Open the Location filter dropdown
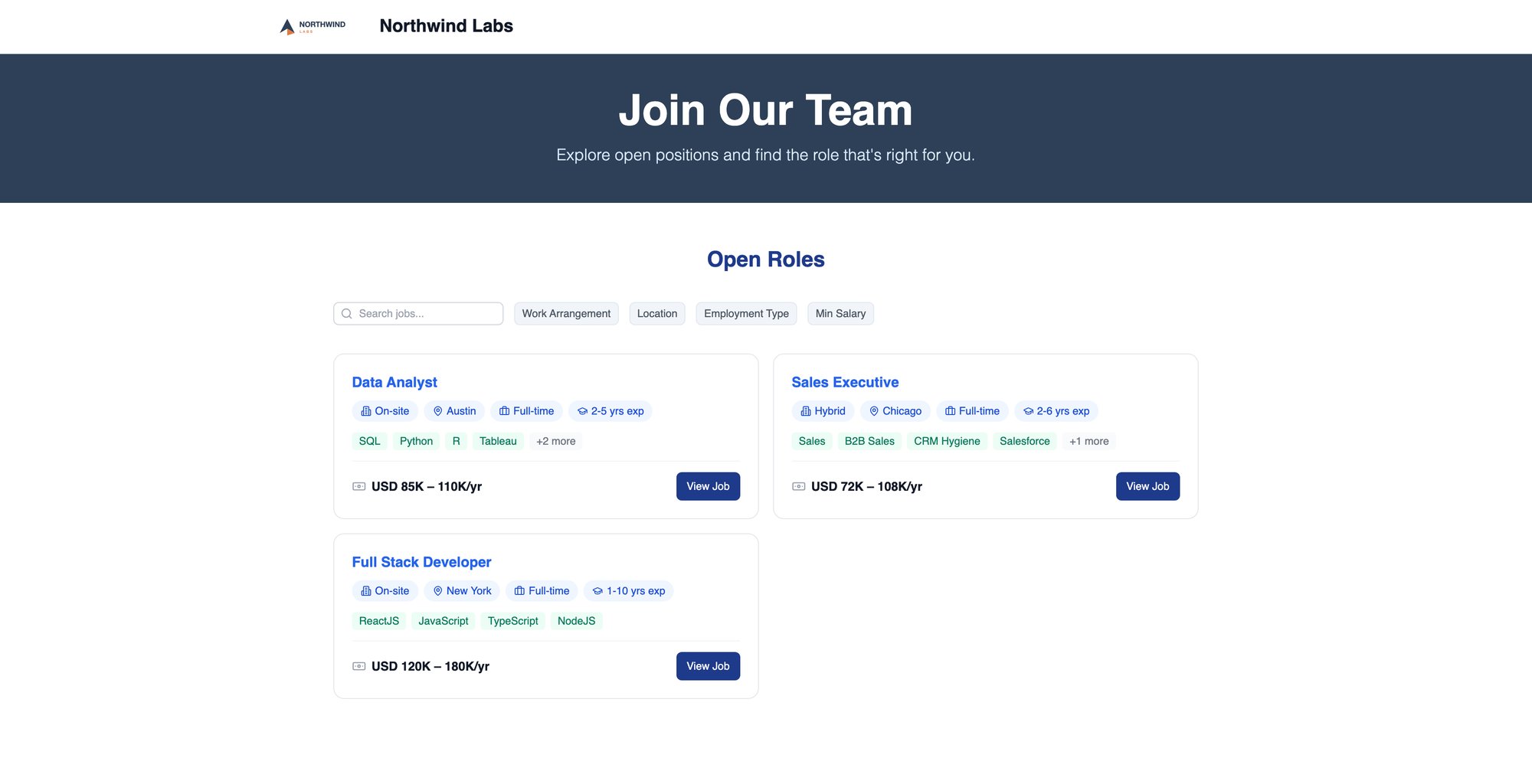This screenshot has width=1532, height=784. point(657,314)
